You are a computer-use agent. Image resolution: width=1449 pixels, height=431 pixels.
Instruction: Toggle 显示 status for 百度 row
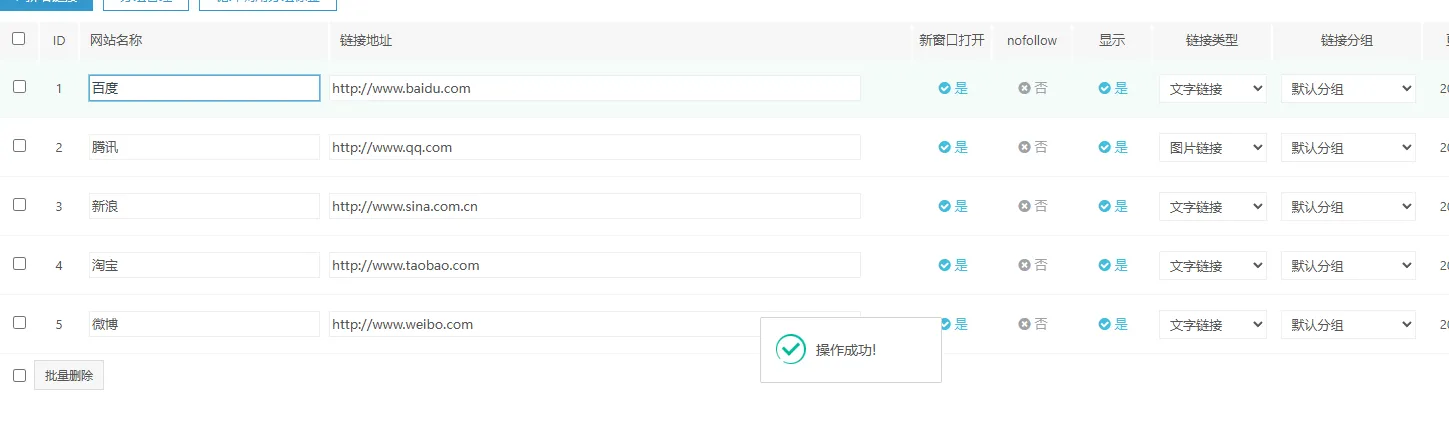[1113, 88]
